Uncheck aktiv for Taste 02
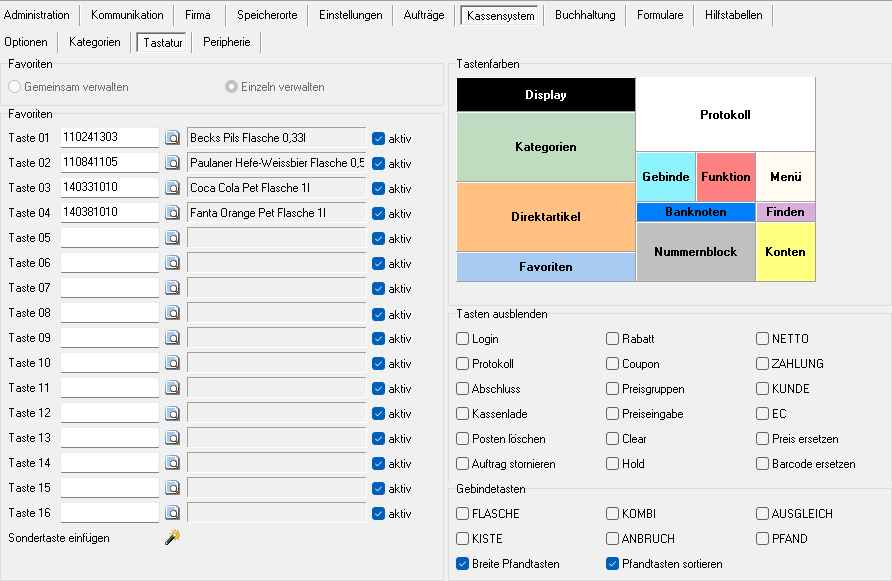 coord(379,163)
